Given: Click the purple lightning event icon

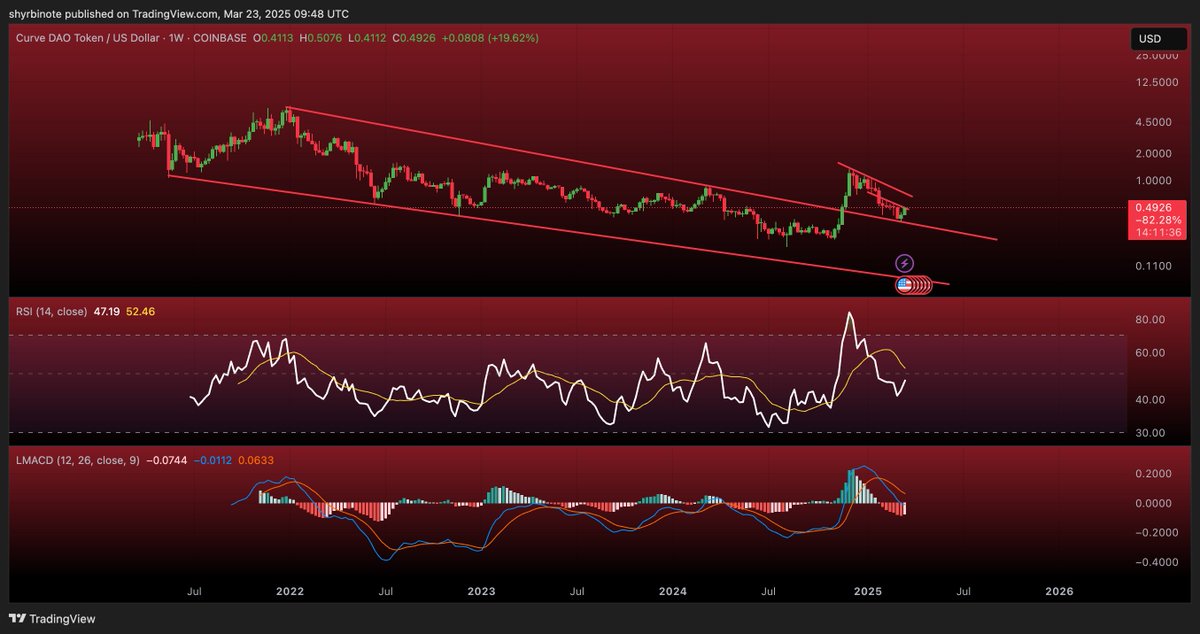Looking at the screenshot, I should (x=905, y=263).
